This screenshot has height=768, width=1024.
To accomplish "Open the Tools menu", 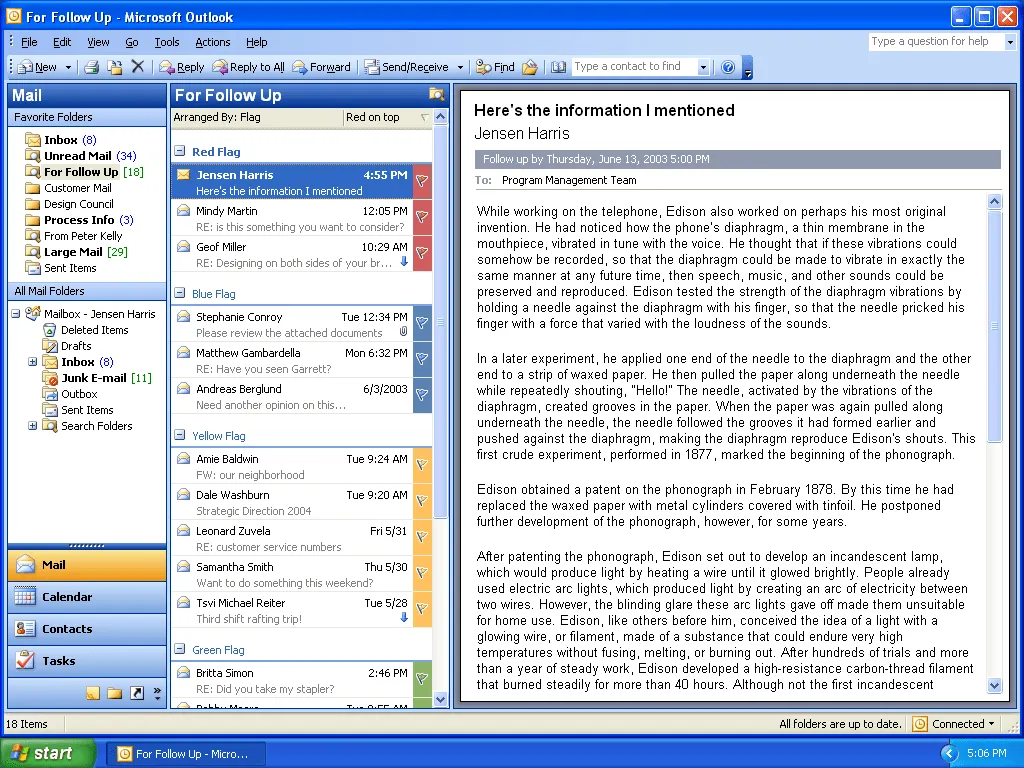I will click(x=167, y=42).
